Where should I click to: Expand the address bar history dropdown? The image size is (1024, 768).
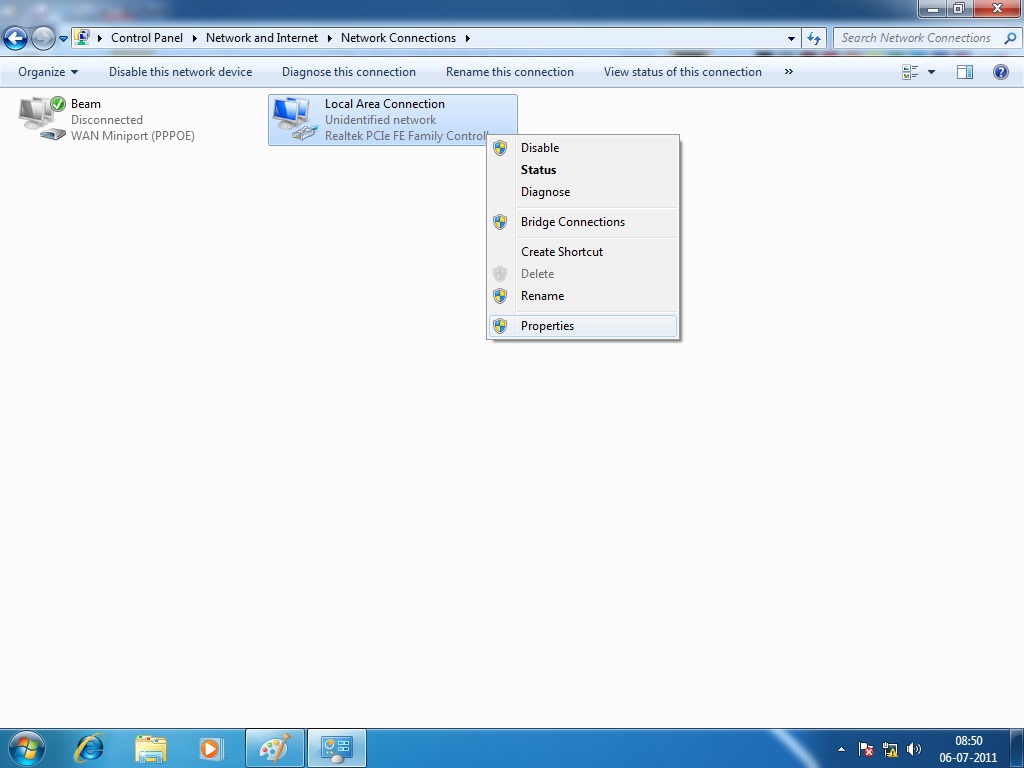tap(791, 38)
